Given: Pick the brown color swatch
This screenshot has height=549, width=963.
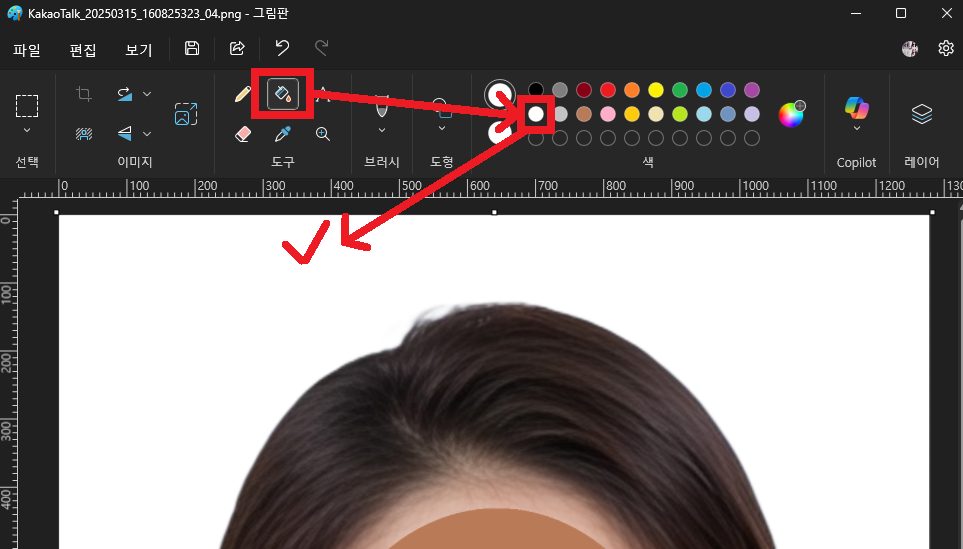Looking at the screenshot, I should (x=584, y=114).
